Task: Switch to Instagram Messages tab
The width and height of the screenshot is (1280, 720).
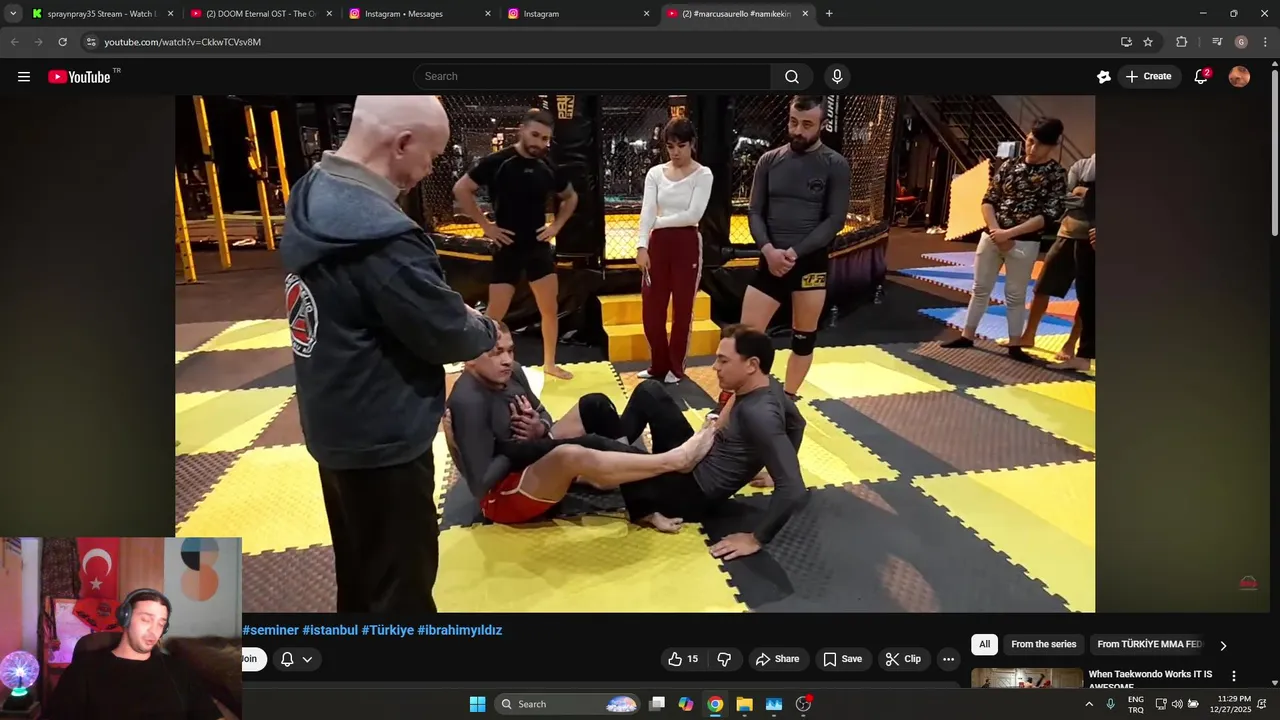Action: [420, 14]
